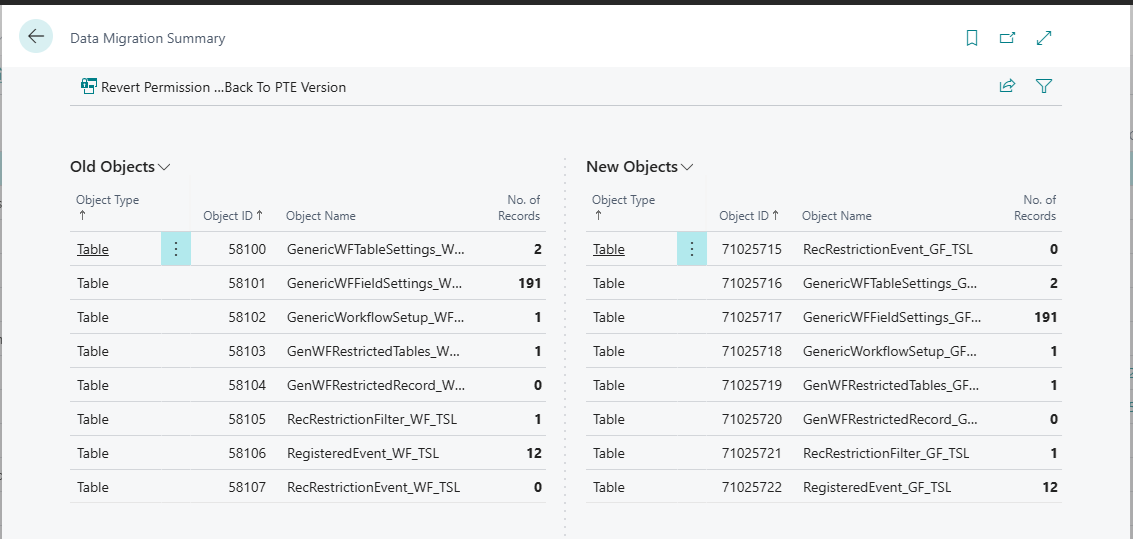Click New Objects No. of Records header
Viewport: 1133px width, 539px height.
1035,207
